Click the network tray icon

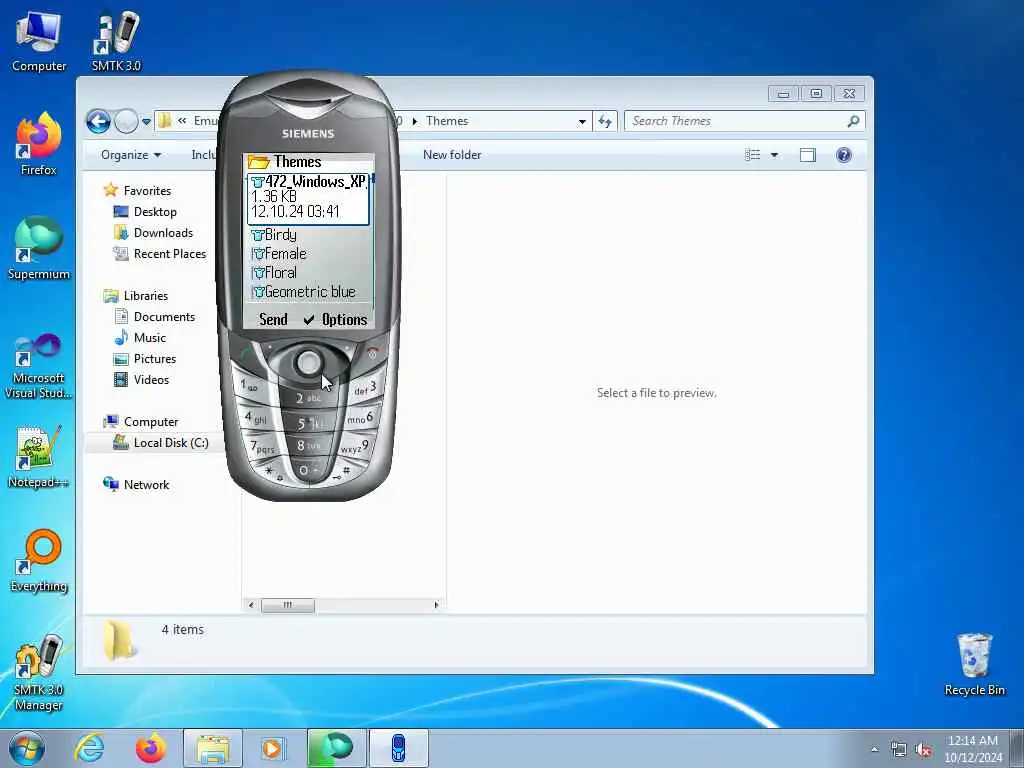pos(899,750)
